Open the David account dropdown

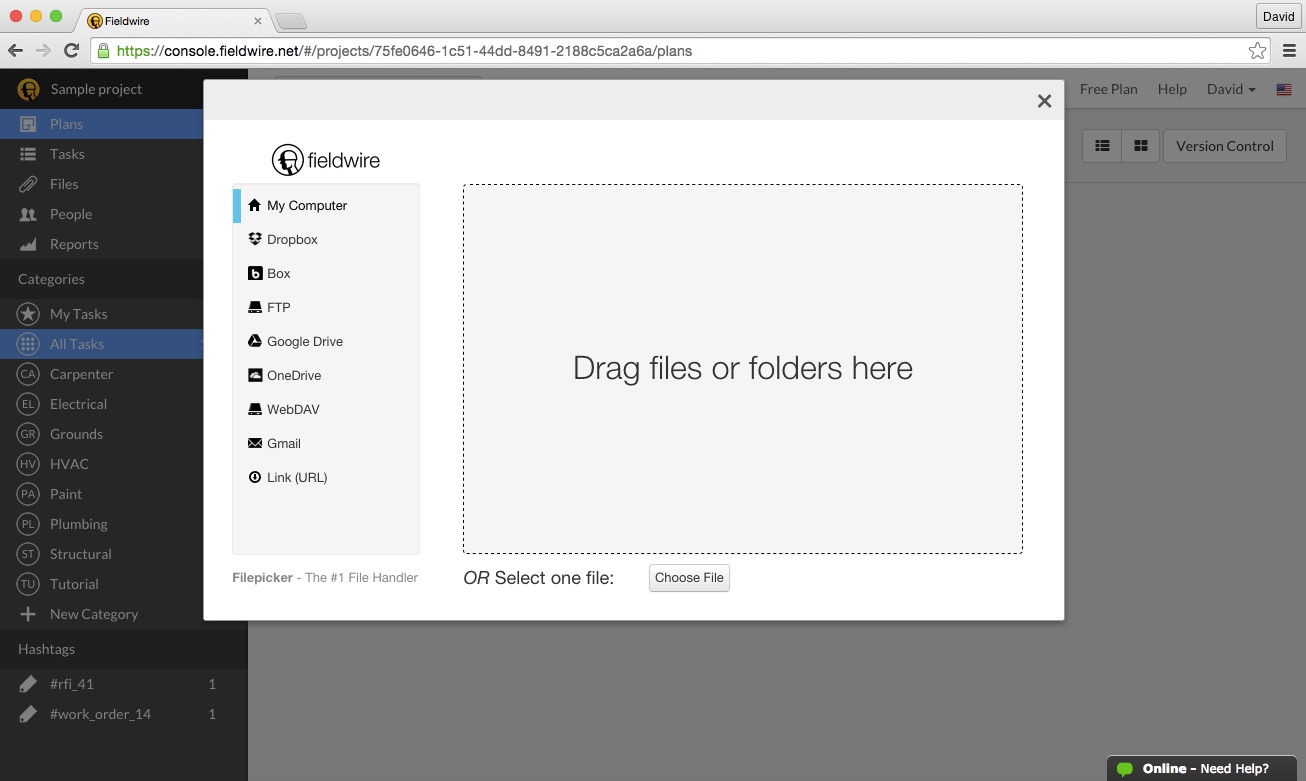coord(1231,89)
